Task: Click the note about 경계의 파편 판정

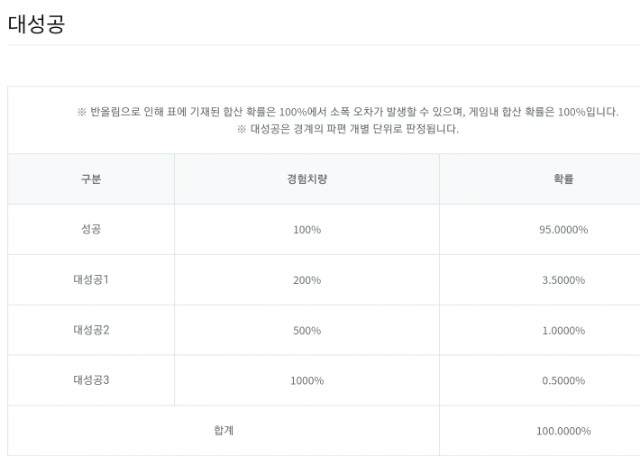Action: click(x=347, y=130)
